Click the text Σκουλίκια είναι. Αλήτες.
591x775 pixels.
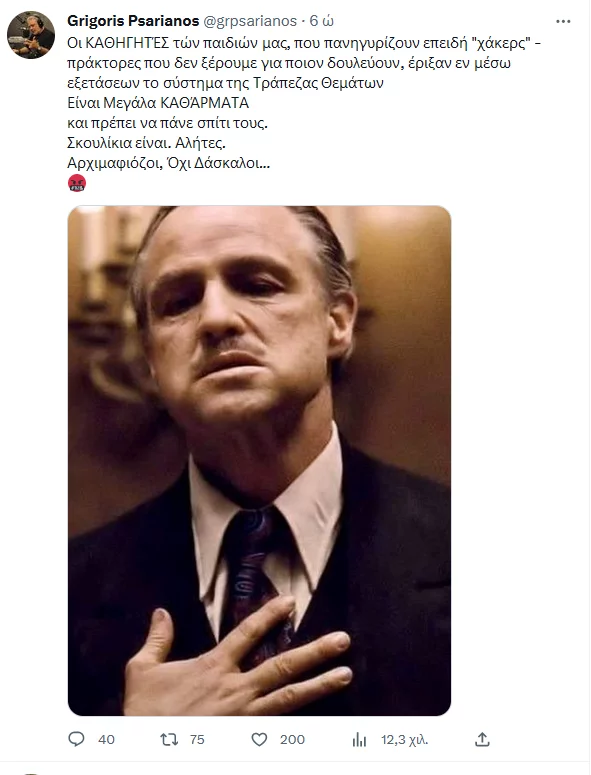(x=146, y=143)
